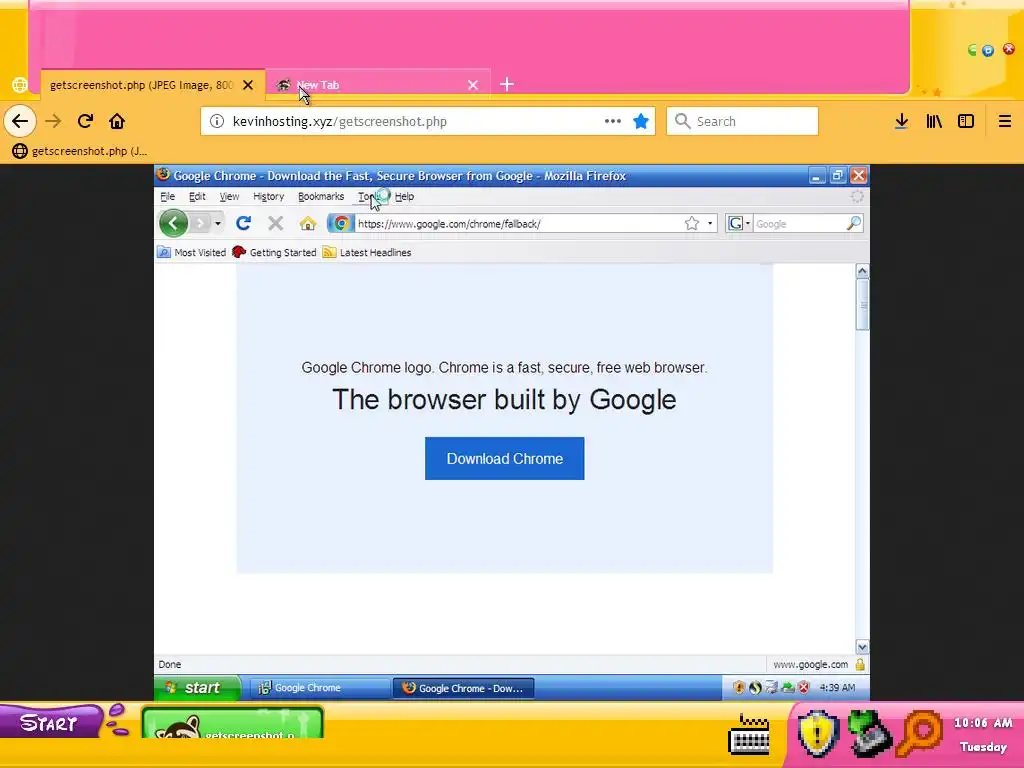Click the house home icon in inner Firefox
The height and width of the screenshot is (768, 1024).
pos(308,223)
